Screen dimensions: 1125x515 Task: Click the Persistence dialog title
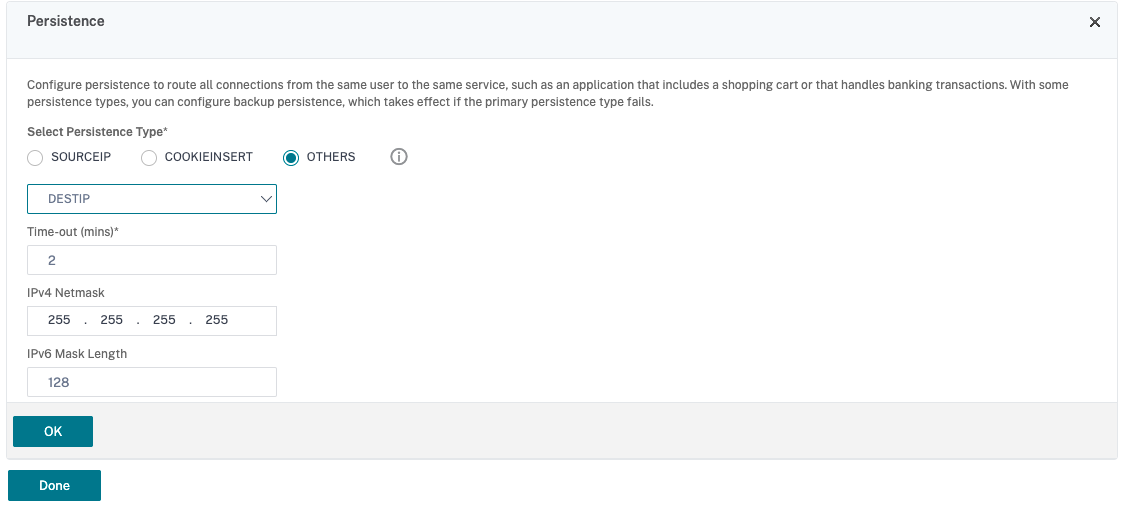(66, 21)
